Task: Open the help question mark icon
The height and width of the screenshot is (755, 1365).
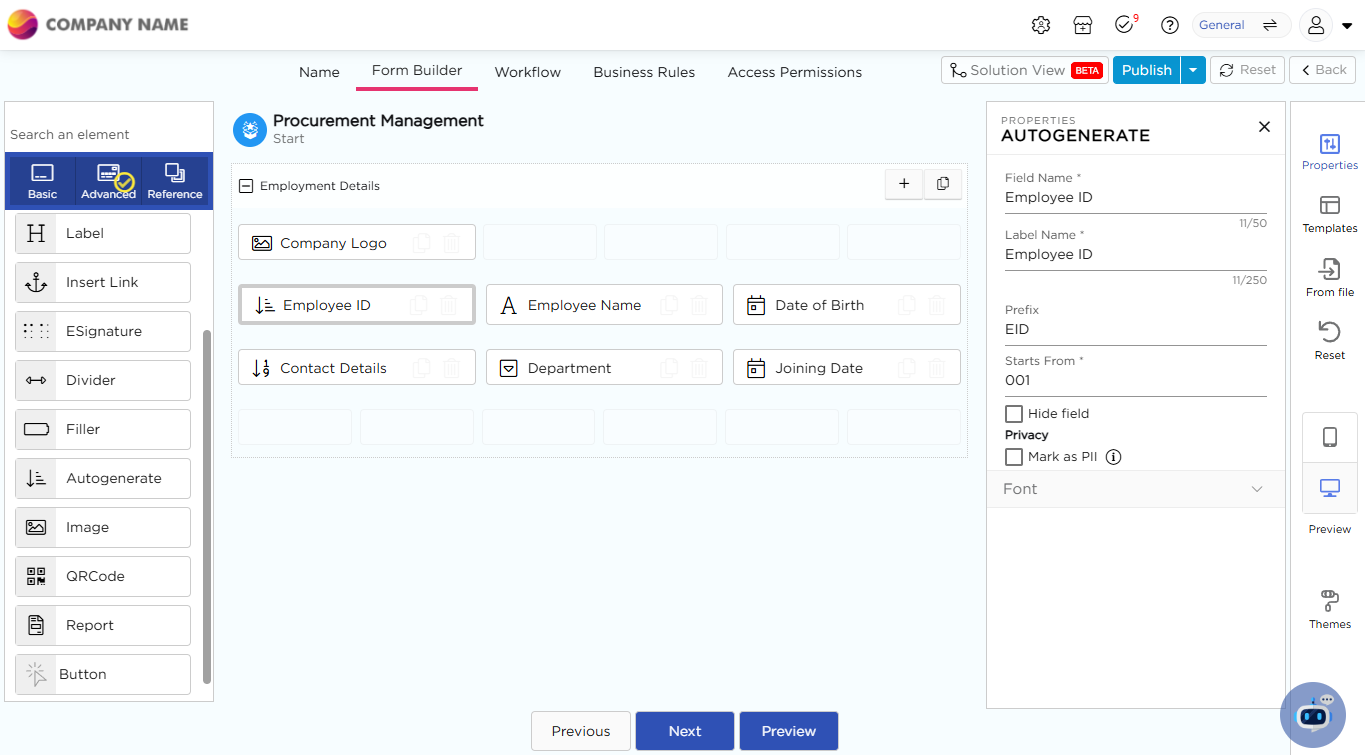Action: click(x=1170, y=25)
